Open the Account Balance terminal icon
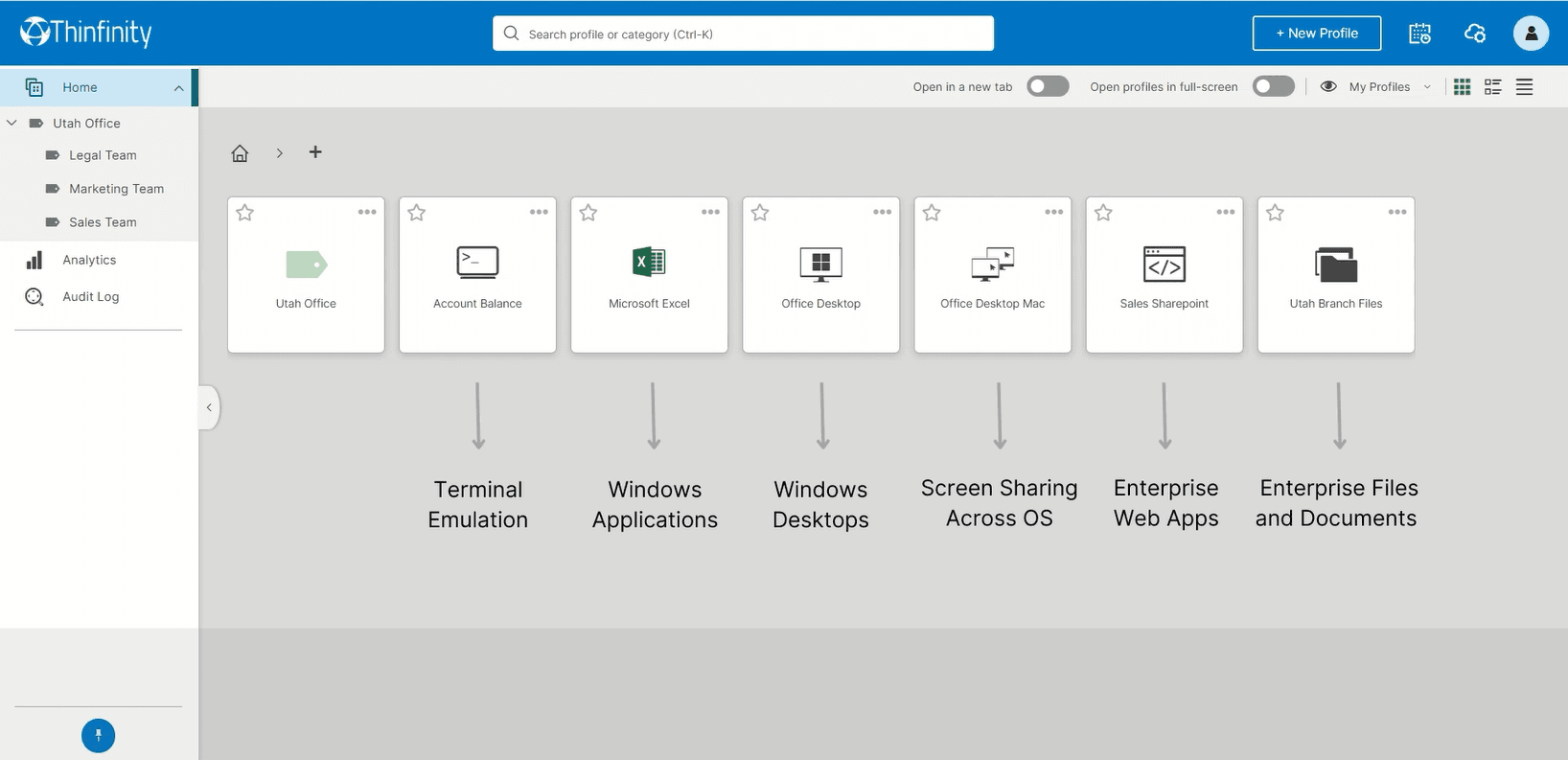This screenshot has width=1568, height=760. (477, 263)
